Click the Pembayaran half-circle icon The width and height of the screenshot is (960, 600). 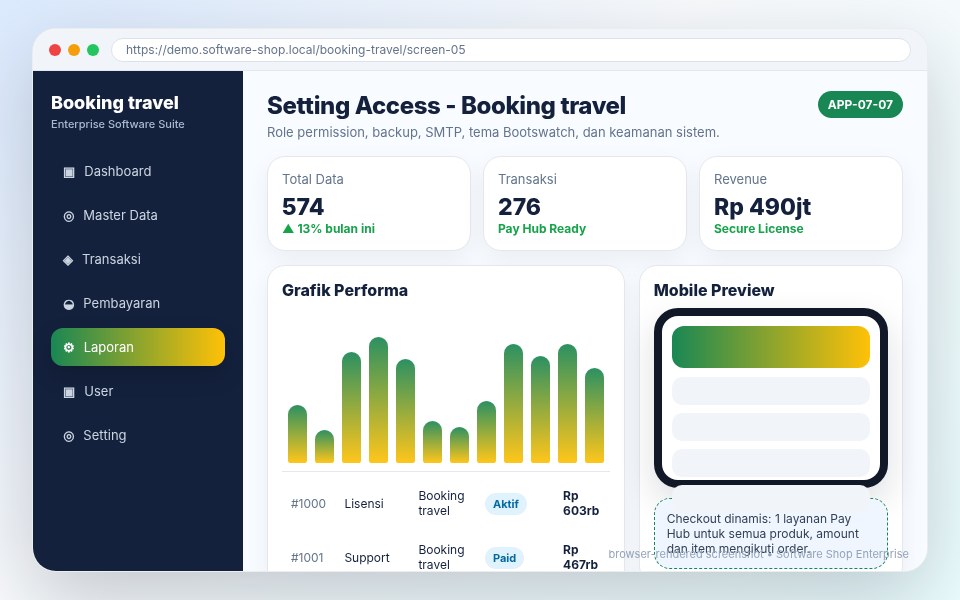(69, 304)
